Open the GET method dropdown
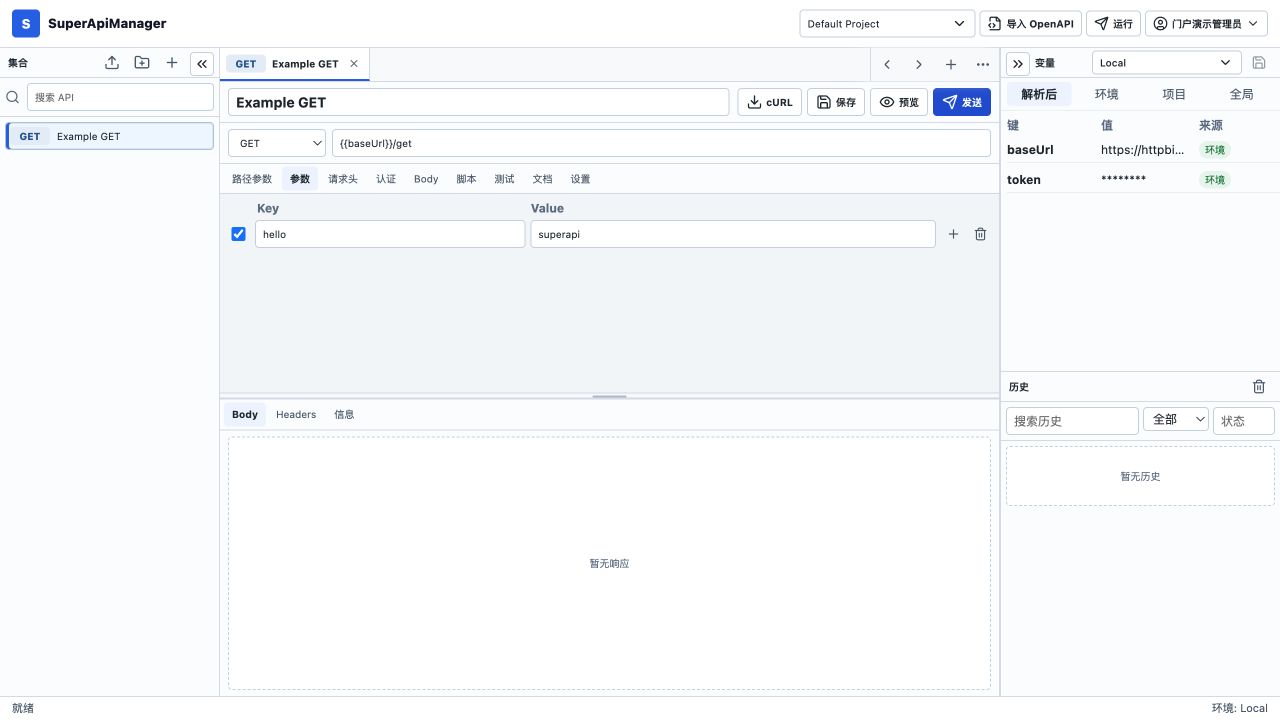1280x720 pixels. click(x=277, y=143)
